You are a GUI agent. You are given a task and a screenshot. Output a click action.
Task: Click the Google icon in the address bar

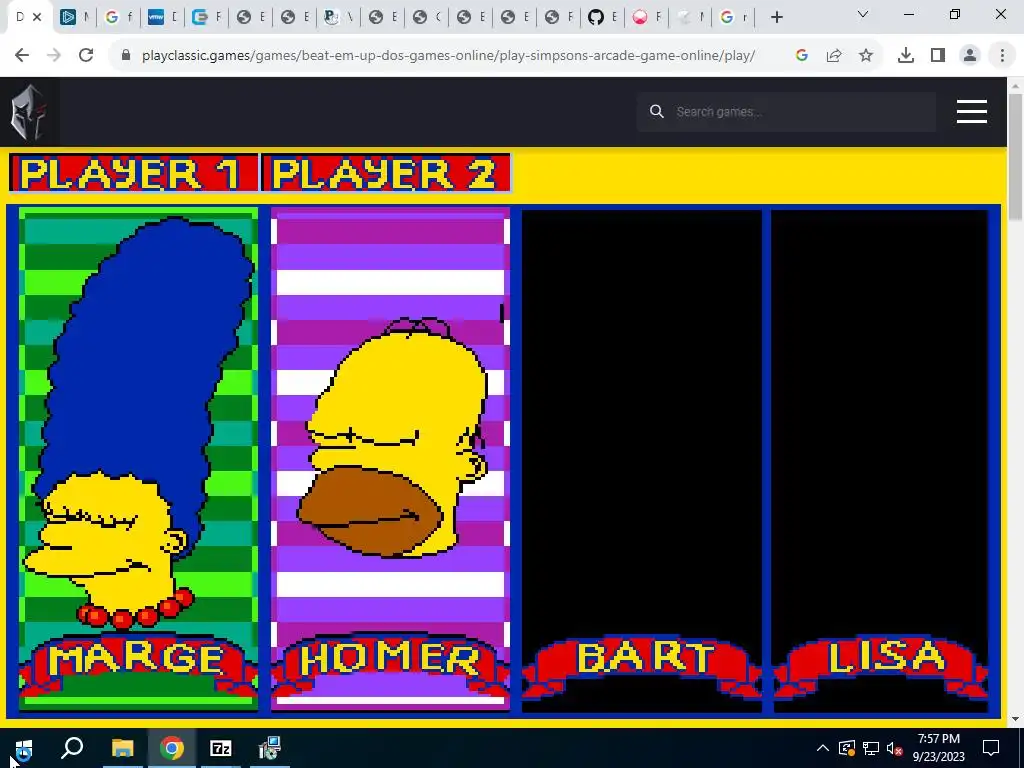coord(802,56)
